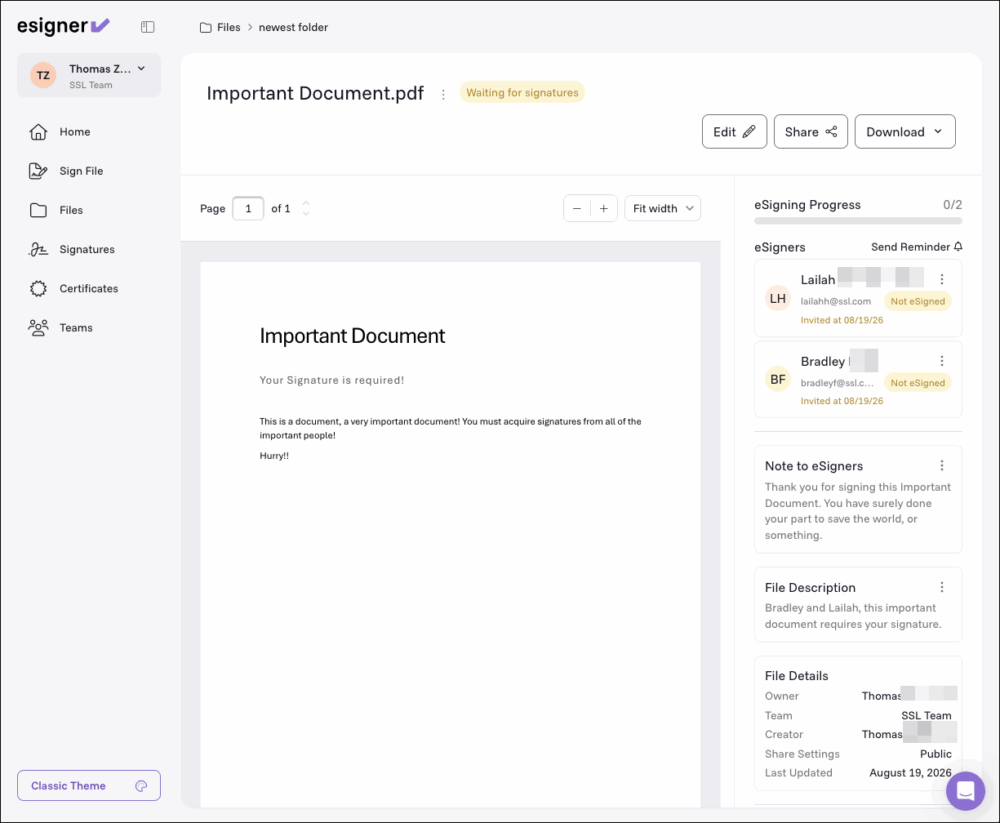Open Note to eSigners options menu
This screenshot has width=1000, height=823.
[x=941, y=466]
